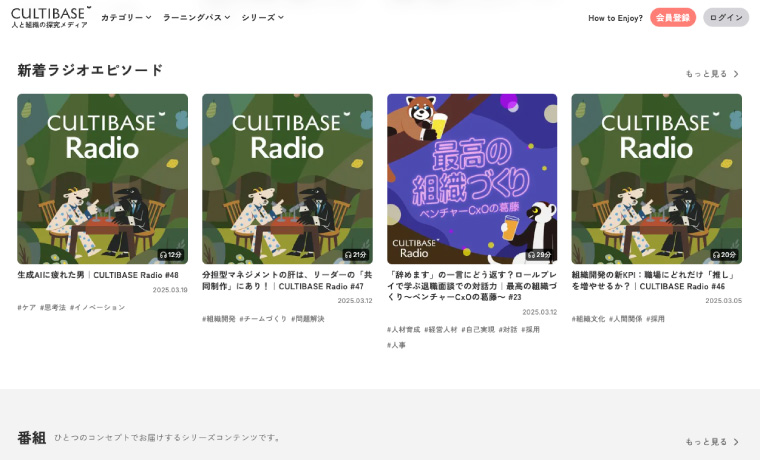
Task: Open title 分担型マネジメントの肝は CULTIBASE Radio #47
Action: click(x=287, y=281)
